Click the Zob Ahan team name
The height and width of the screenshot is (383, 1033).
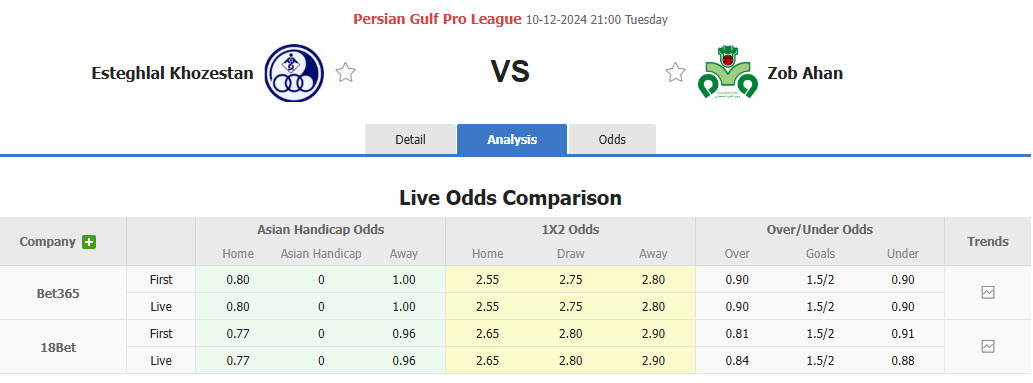coord(805,73)
